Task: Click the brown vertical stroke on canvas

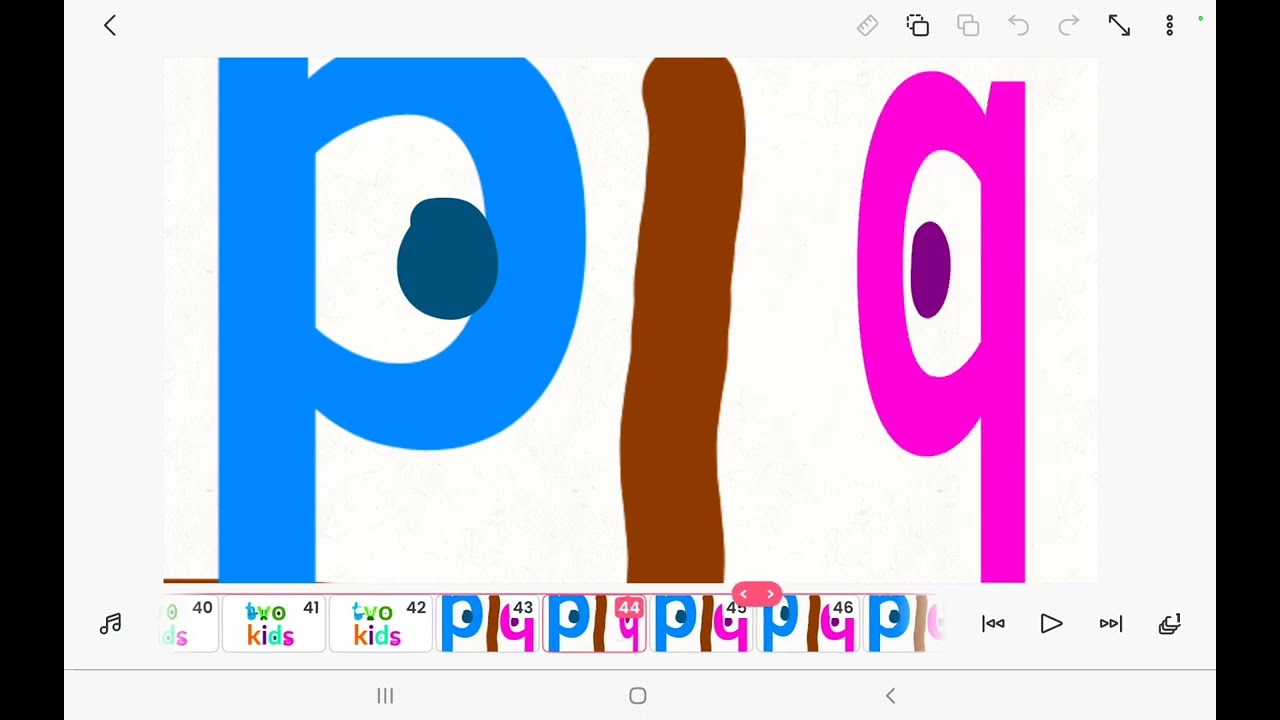Action: click(682, 320)
